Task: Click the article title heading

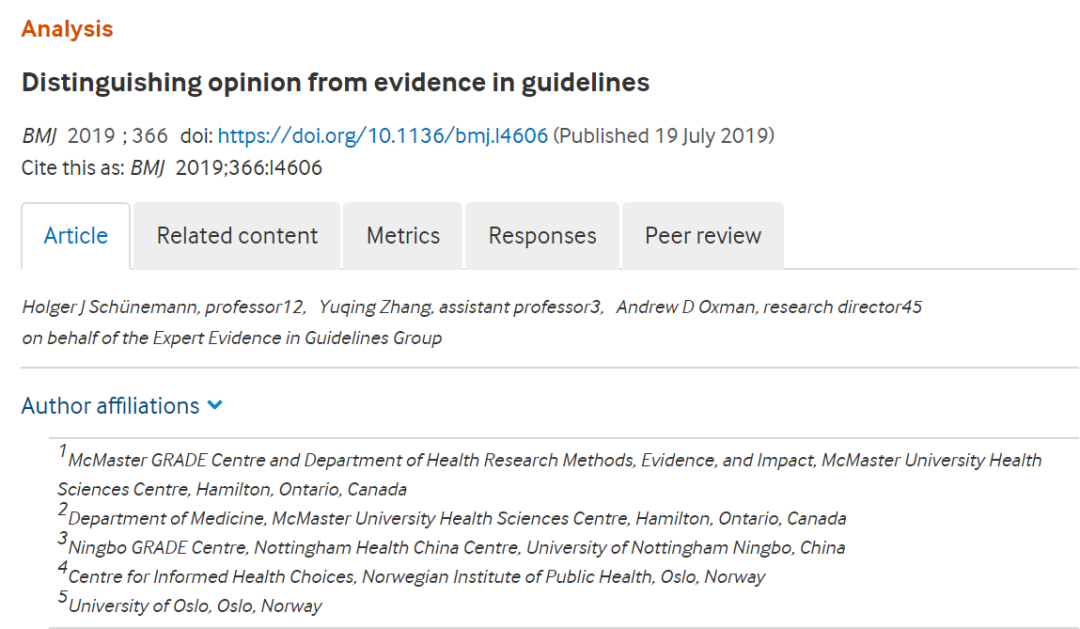Action: tap(335, 83)
